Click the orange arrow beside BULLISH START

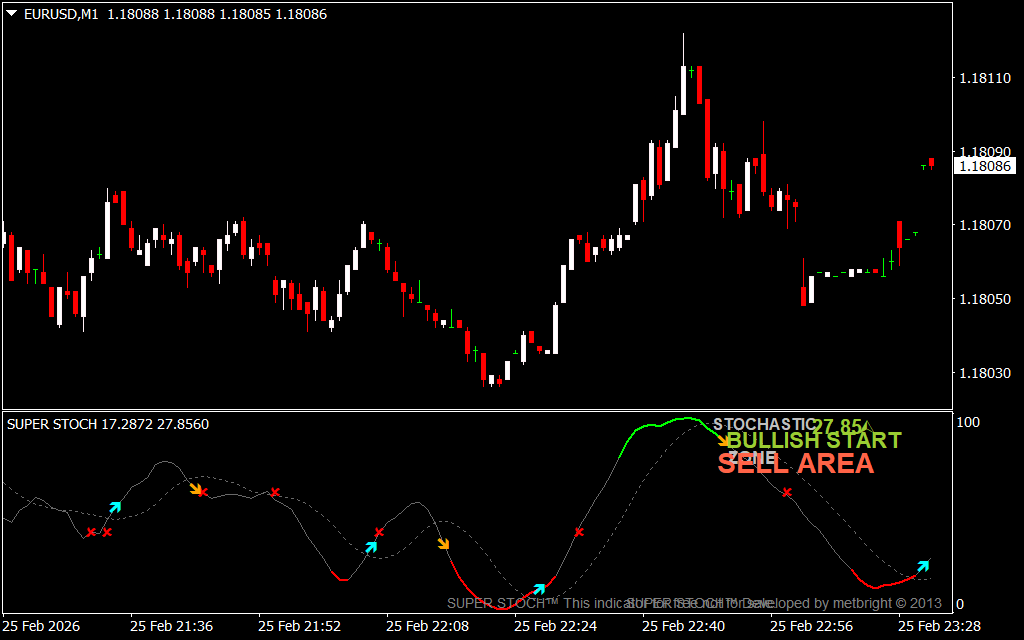click(x=723, y=439)
